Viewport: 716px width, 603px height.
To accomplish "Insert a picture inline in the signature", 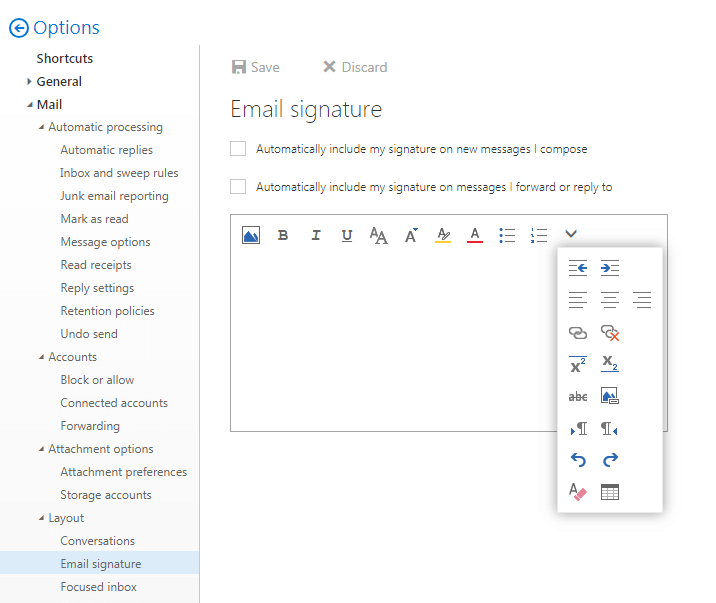I will point(251,235).
